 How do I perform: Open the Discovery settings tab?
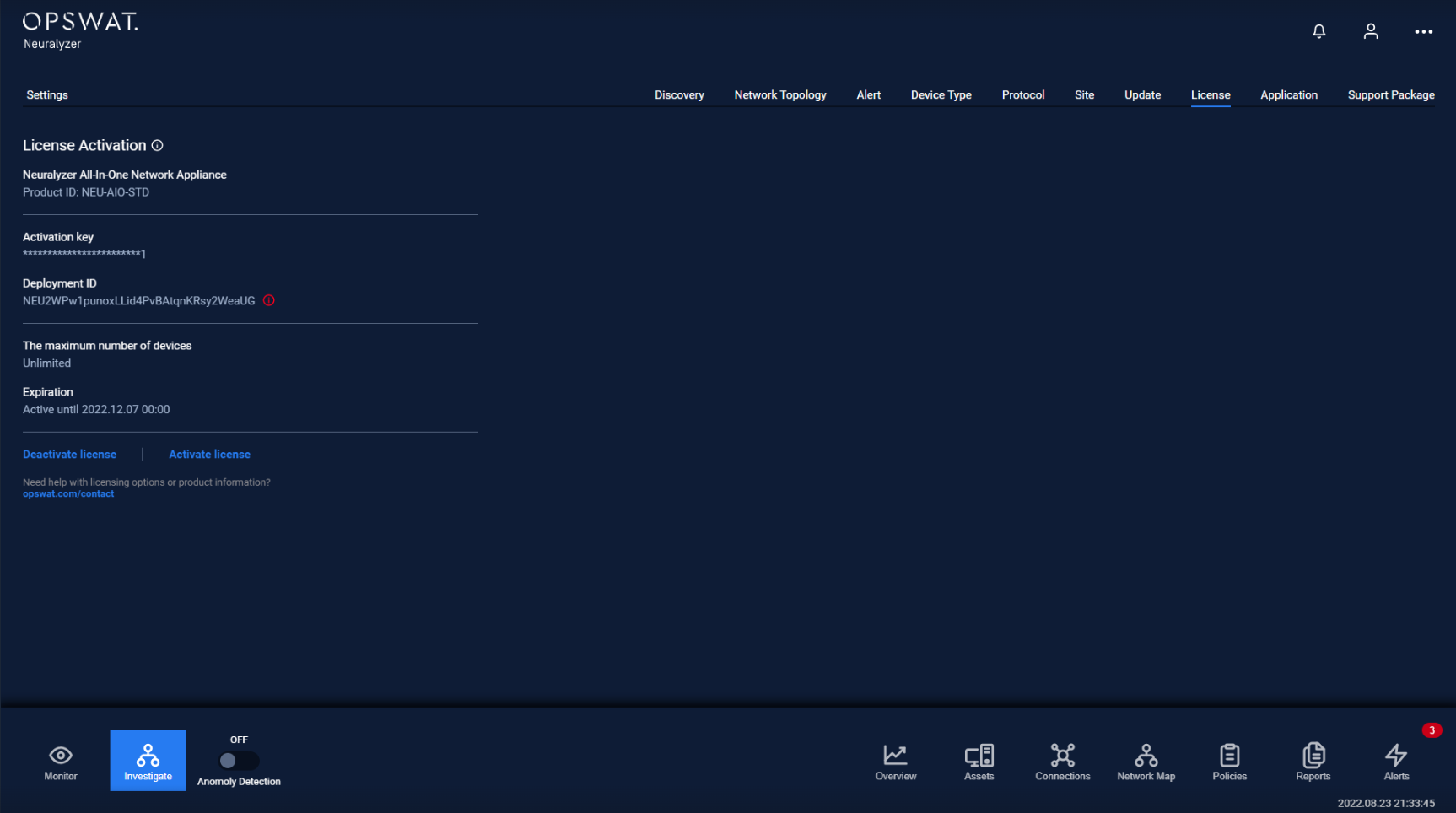[x=679, y=95]
